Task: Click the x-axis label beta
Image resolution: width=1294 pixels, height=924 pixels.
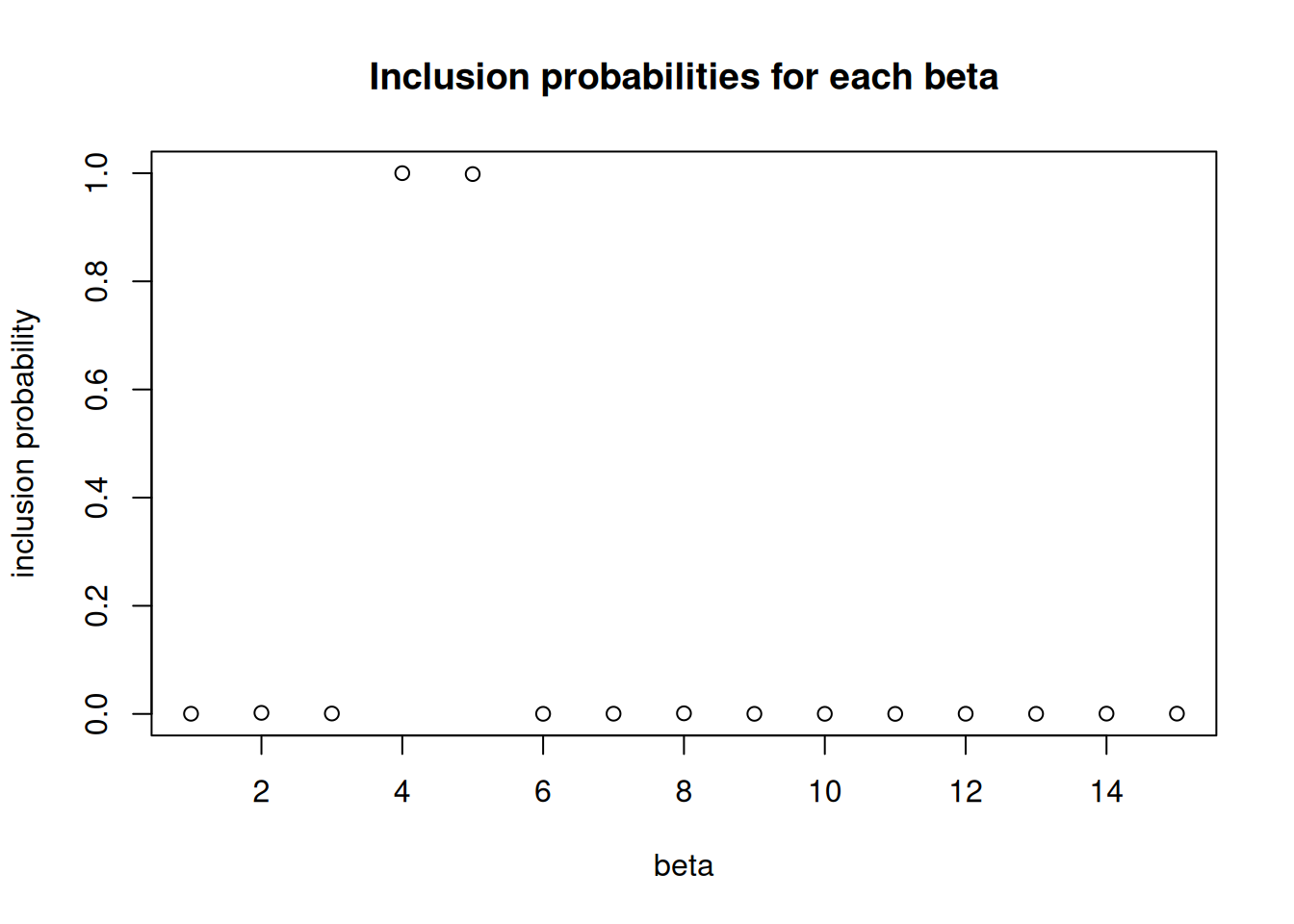Action: [684, 865]
